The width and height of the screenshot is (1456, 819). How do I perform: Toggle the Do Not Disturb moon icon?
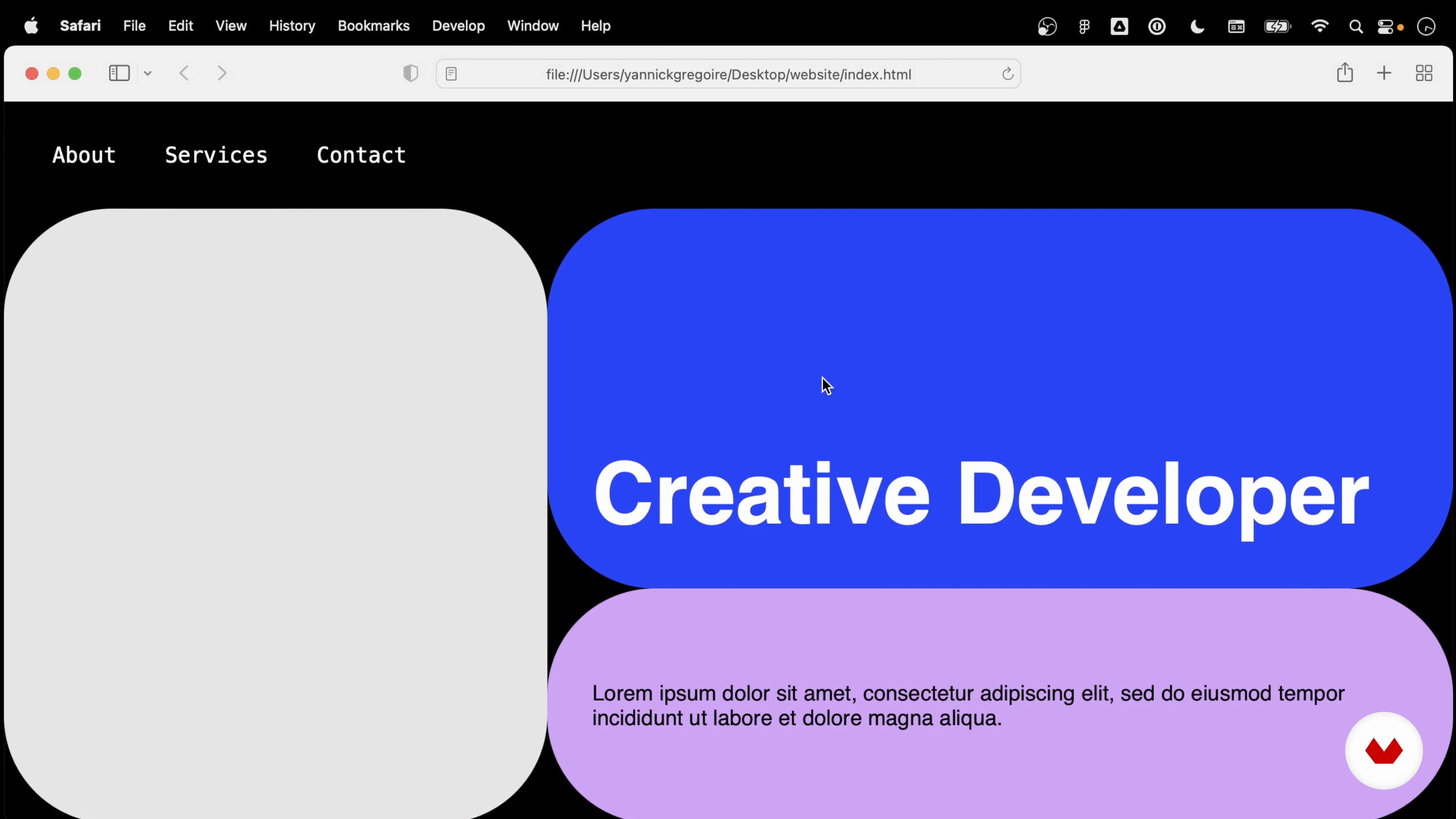1197,27
